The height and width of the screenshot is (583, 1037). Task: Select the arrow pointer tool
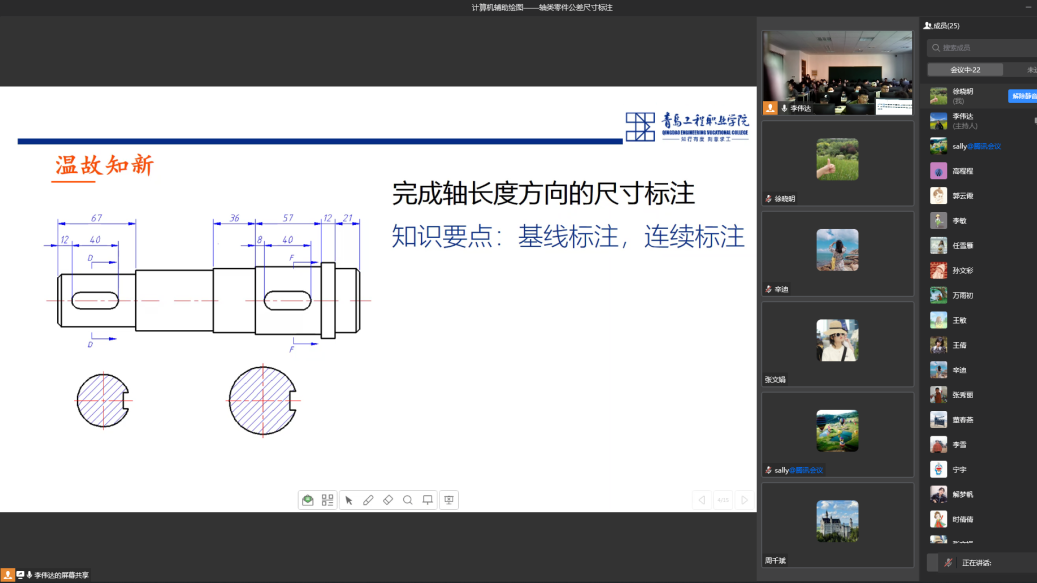click(x=349, y=500)
